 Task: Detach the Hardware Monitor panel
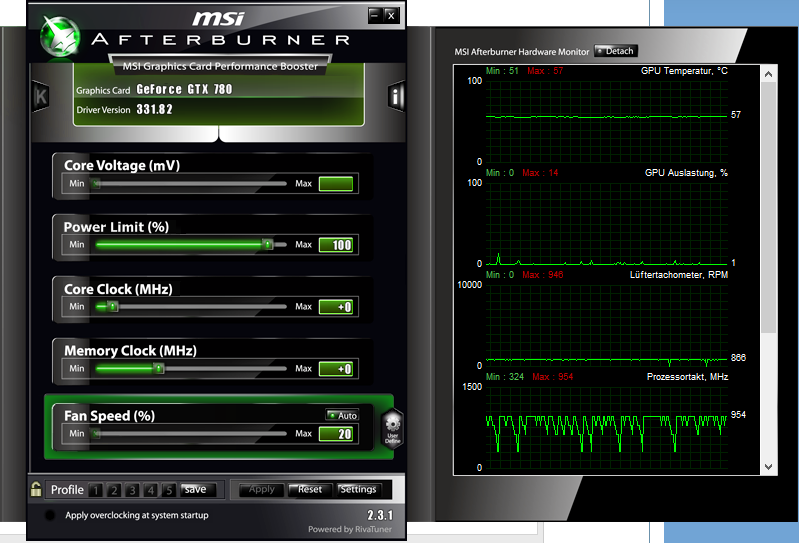tap(616, 51)
